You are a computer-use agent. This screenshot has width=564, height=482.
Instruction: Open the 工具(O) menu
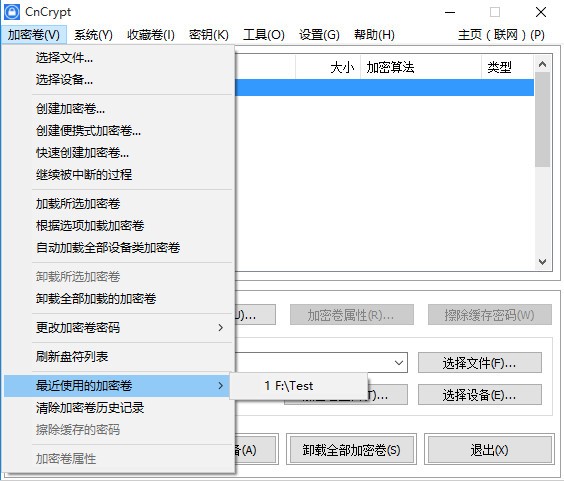point(264,35)
